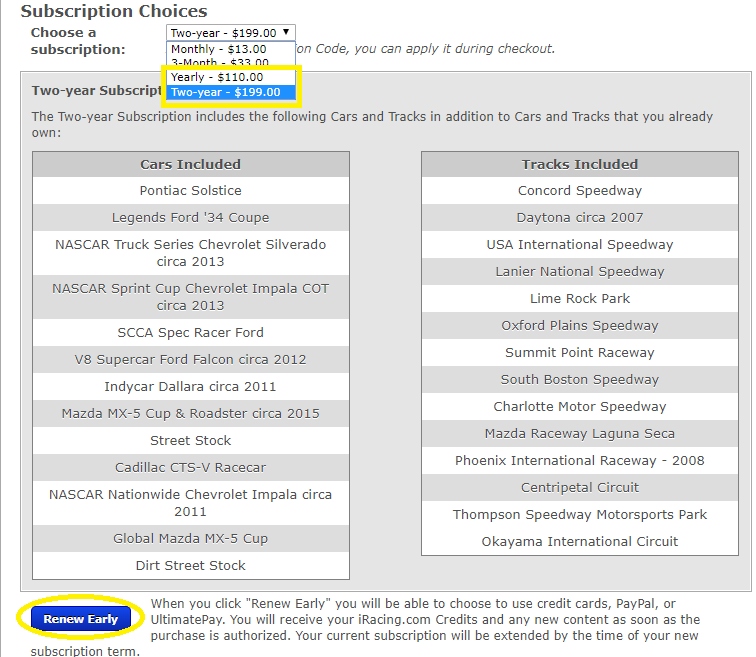
Task: Click Mazda MX-5 Cup & Roadster circa 2015
Action: tap(190, 414)
